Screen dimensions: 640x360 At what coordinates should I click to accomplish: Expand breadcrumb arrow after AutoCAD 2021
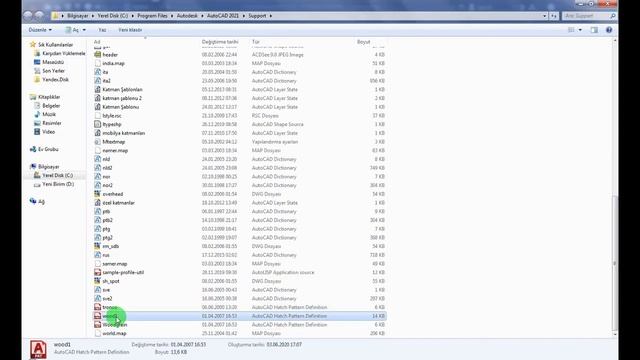click(244, 16)
